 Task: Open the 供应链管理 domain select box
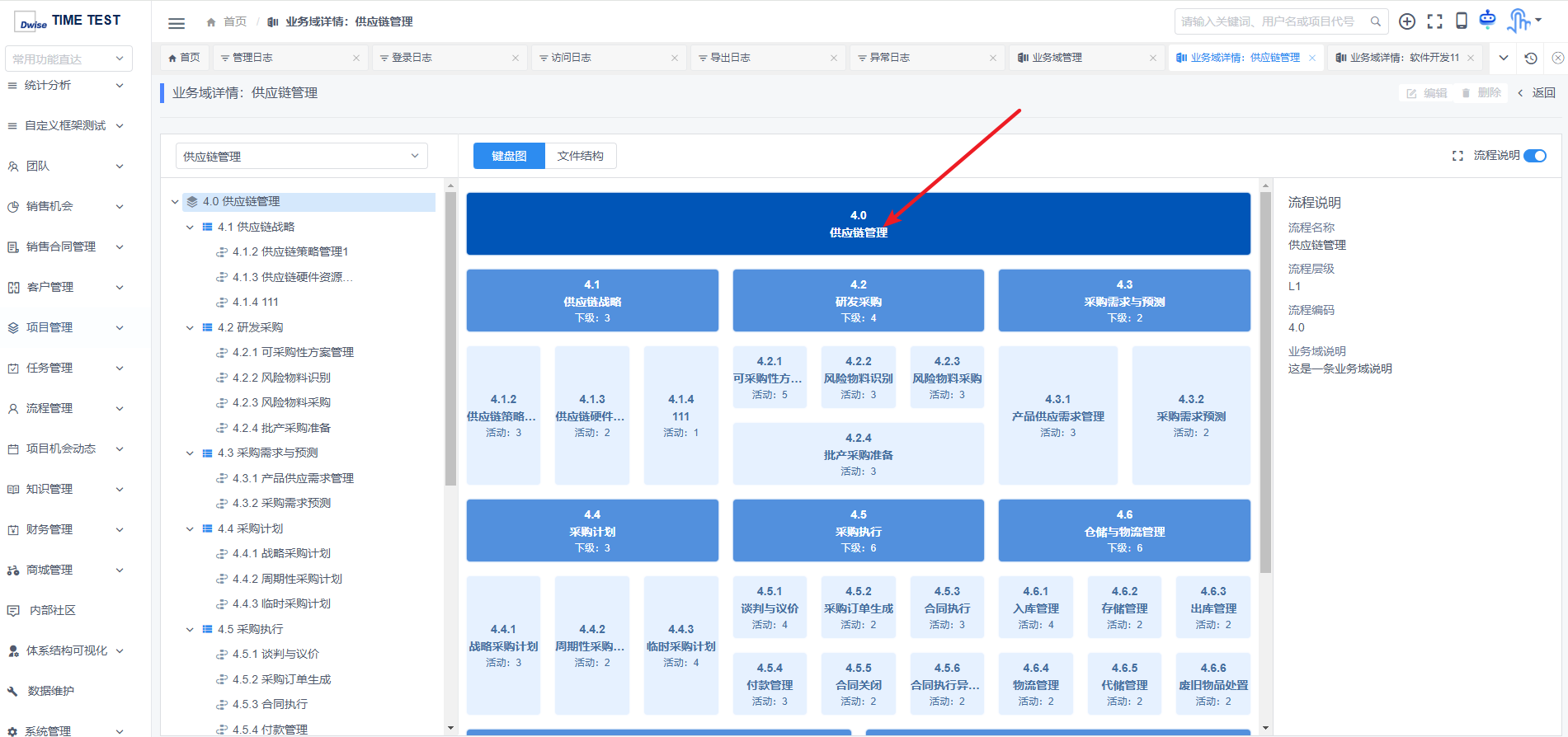coord(302,156)
